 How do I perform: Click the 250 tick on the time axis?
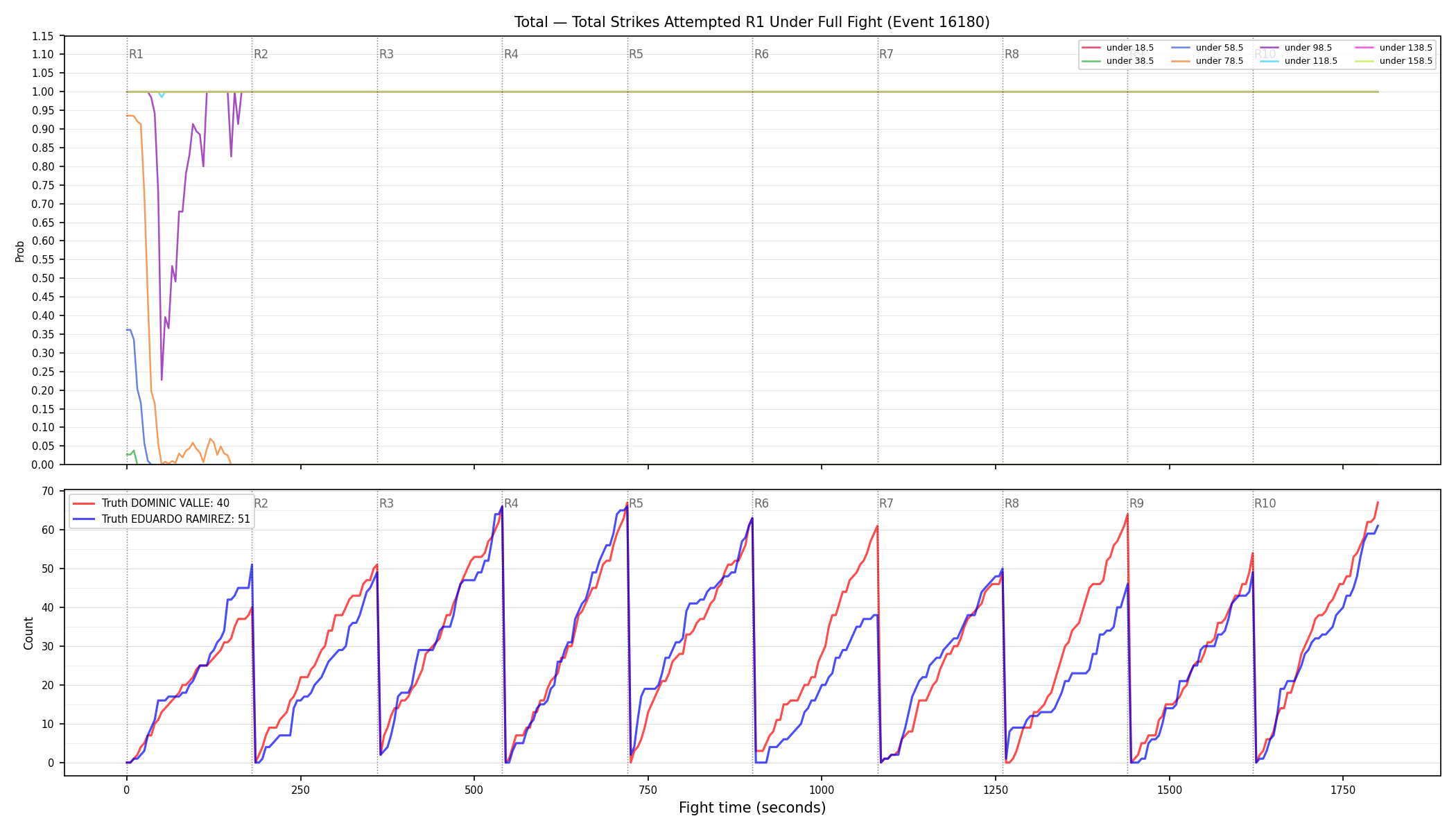coord(300,790)
